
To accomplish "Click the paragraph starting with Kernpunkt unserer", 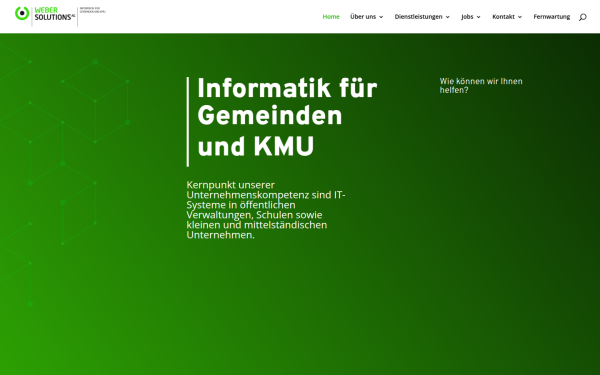I will (x=266, y=210).
